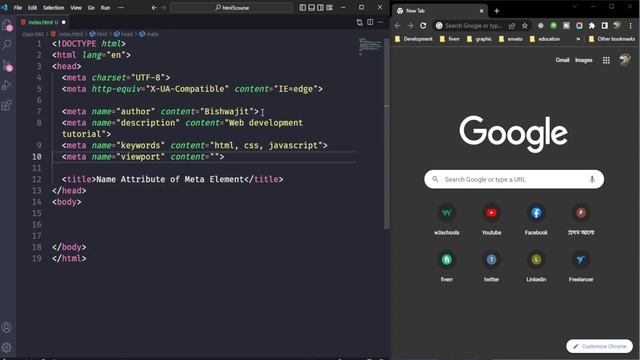
Task: Open the Chrome Extensions puzzle menu
Action: click(x=592, y=26)
